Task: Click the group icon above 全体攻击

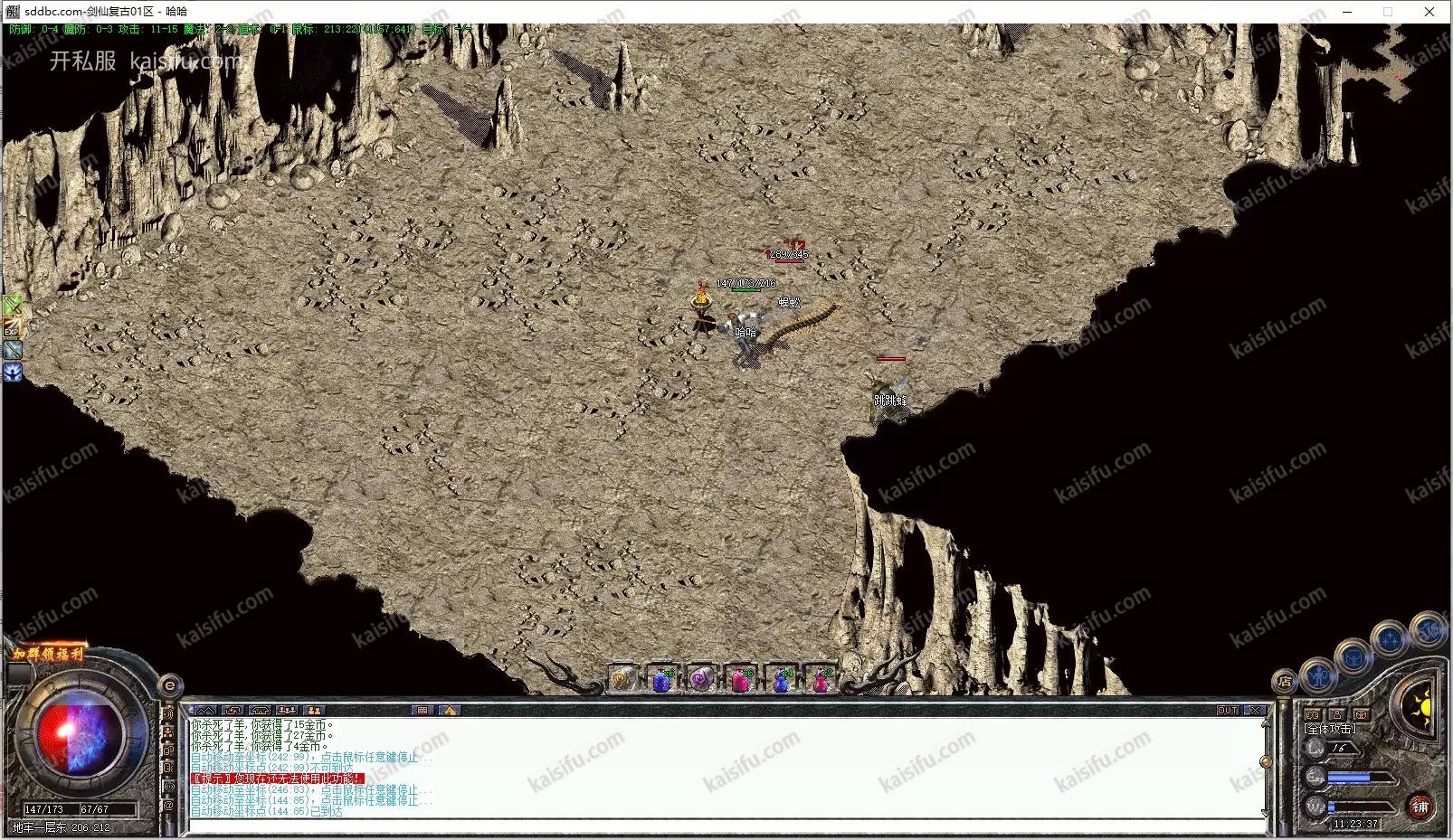Action: (1313, 714)
